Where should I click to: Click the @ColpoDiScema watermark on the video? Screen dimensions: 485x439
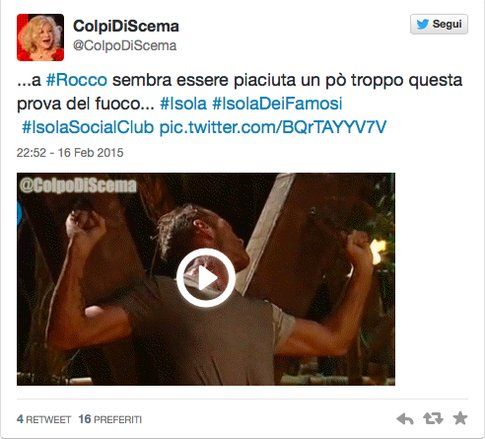click(x=78, y=186)
